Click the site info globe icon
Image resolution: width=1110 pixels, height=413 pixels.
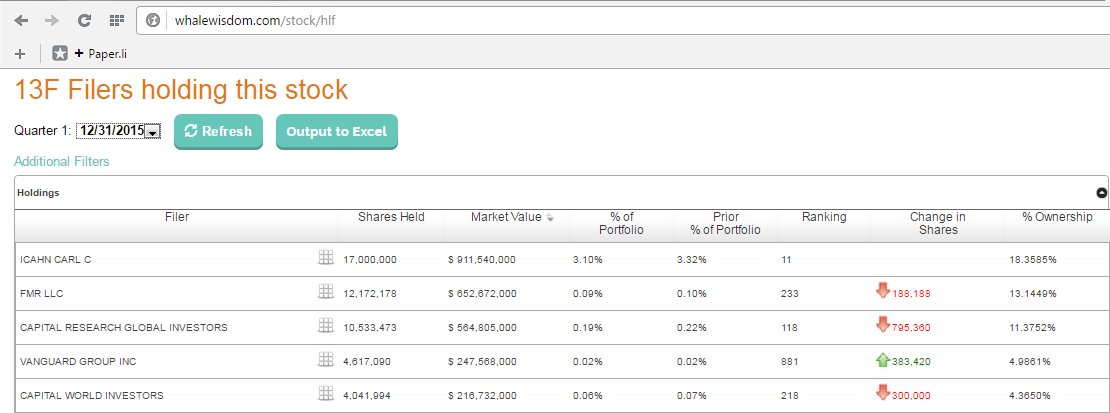153,21
